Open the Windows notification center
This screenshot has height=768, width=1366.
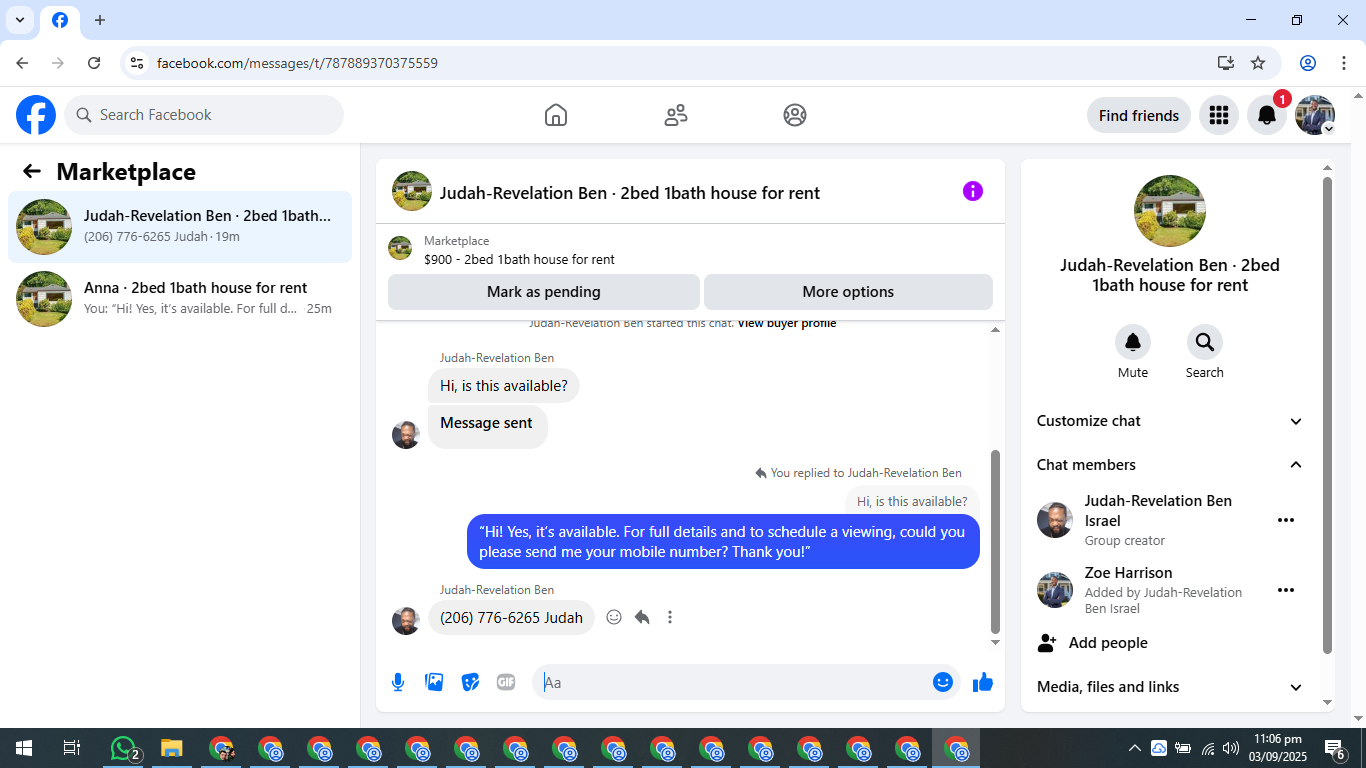point(1335,748)
